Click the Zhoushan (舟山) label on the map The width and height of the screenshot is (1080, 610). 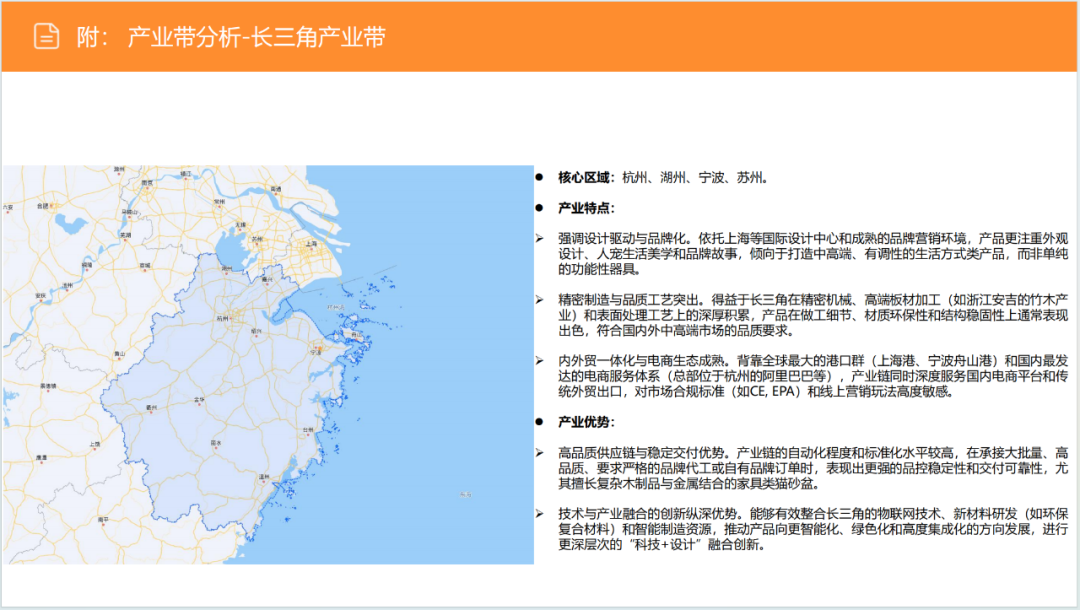(357, 334)
